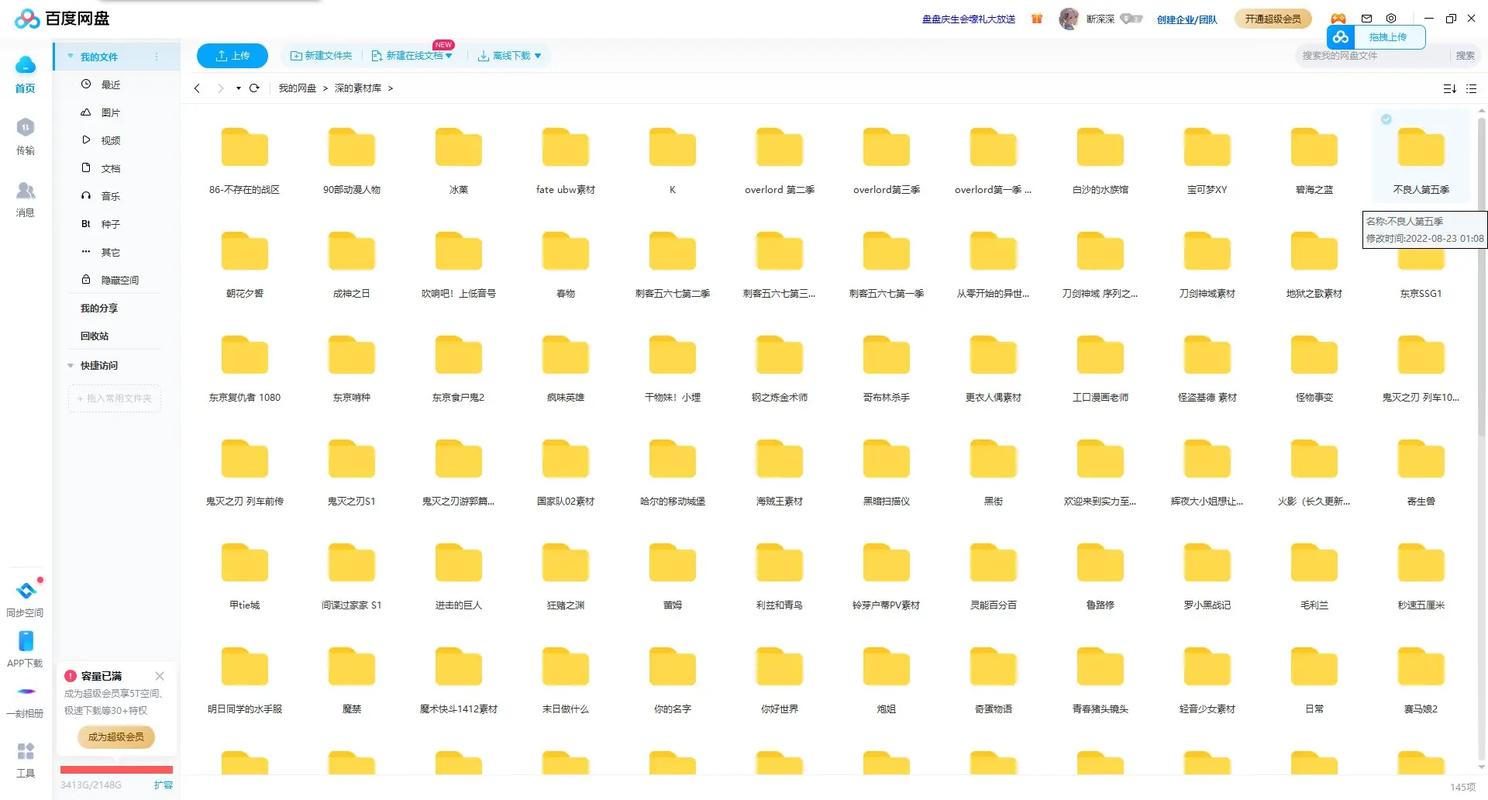Open 回收站 from the left panel
1488x800 pixels.
tap(95, 336)
